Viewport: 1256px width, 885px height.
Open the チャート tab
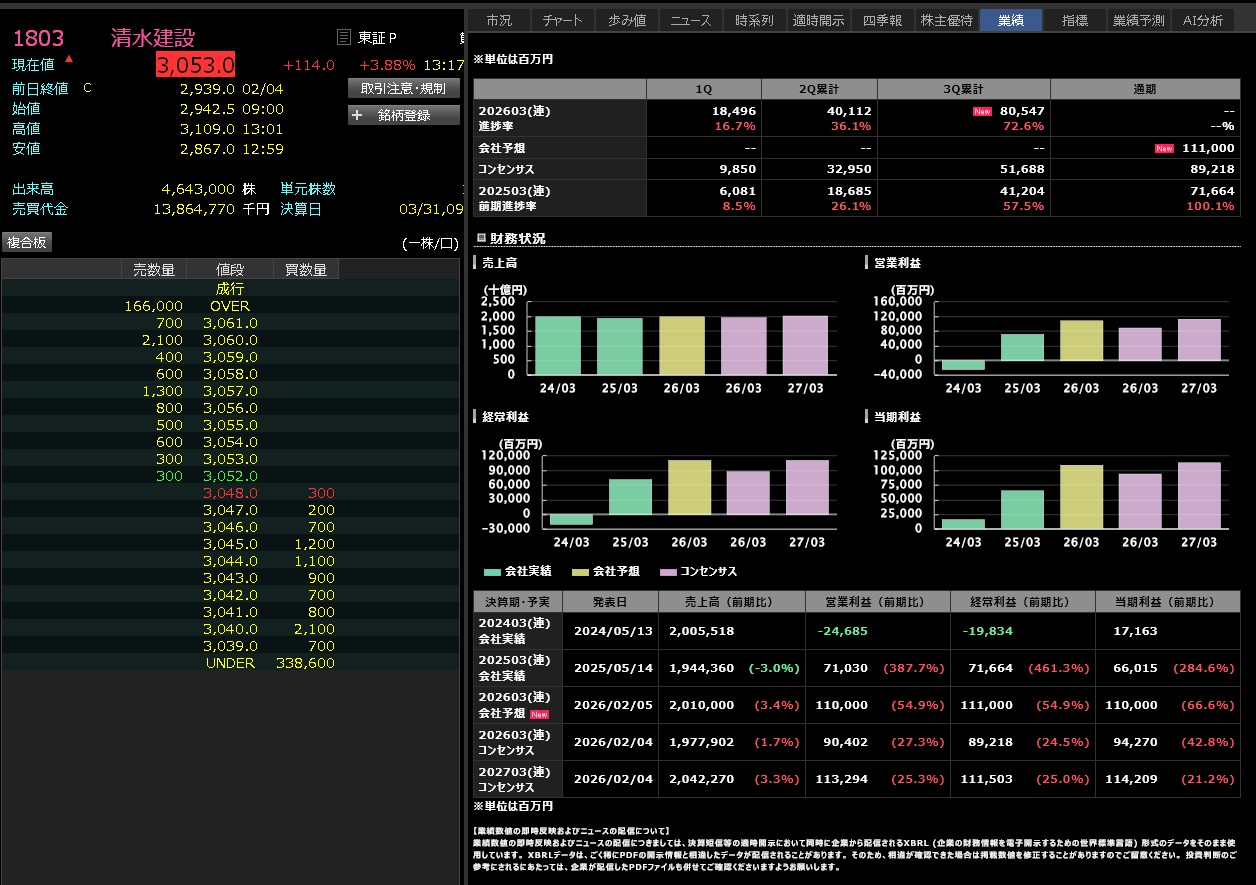[565, 20]
